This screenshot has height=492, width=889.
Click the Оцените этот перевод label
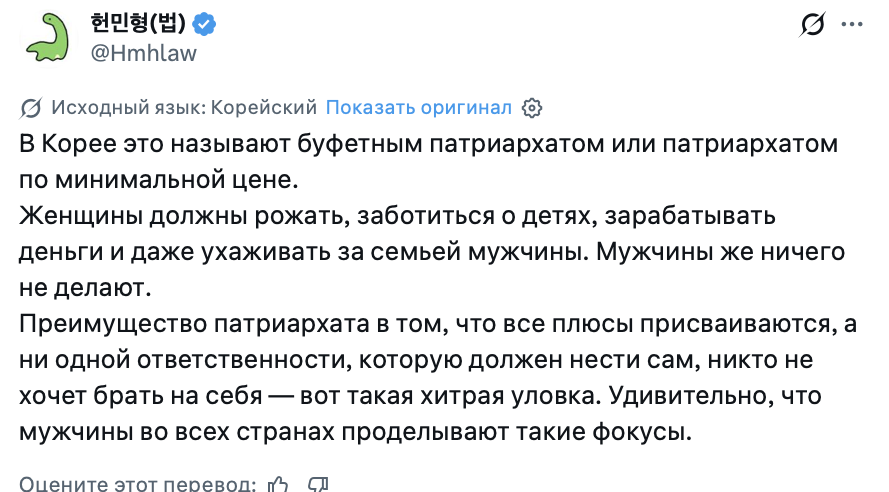tap(137, 484)
